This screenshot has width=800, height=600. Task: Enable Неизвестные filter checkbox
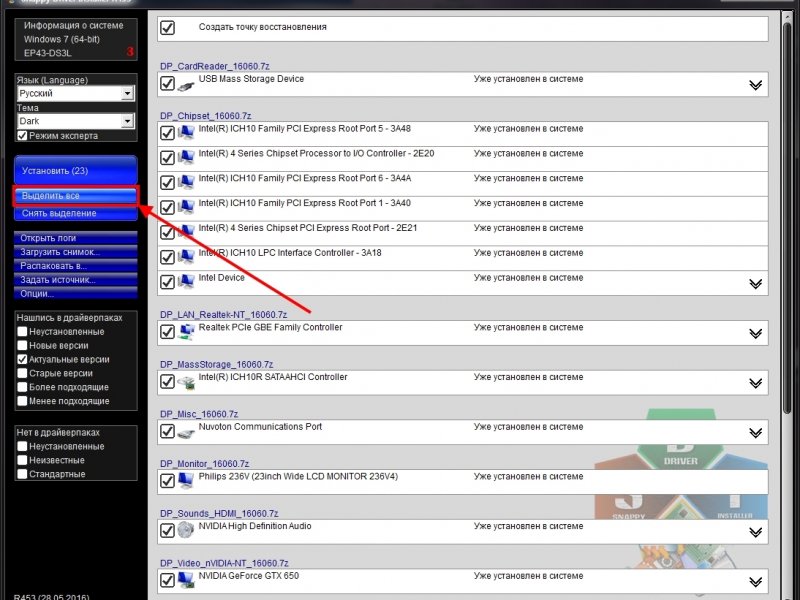coord(22,460)
